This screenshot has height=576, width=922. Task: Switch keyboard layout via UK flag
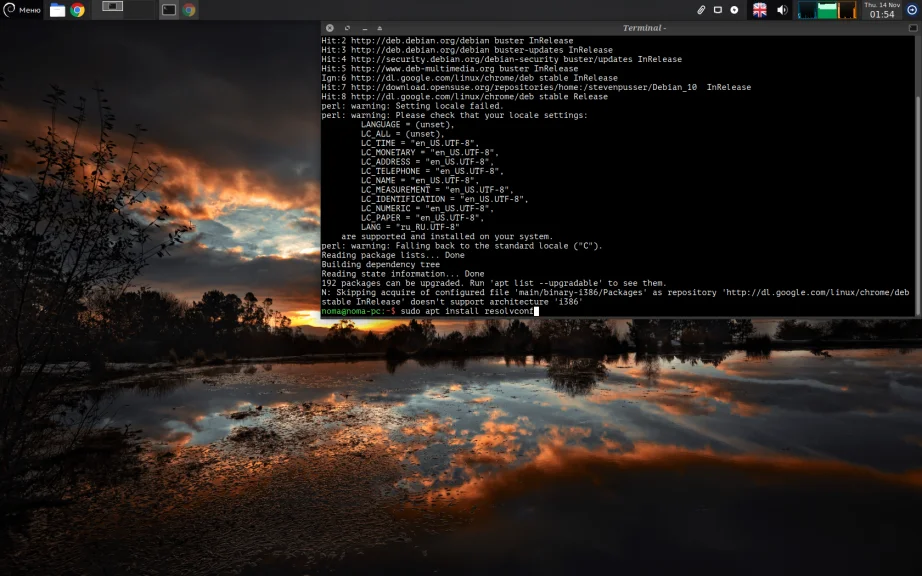(759, 10)
